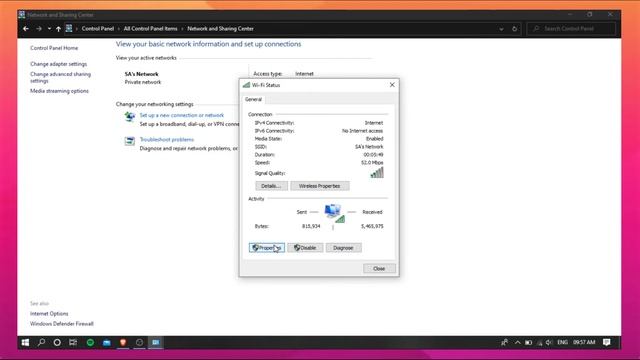Click the Wi-Fi Status title signal icon
This screenshot has width=640, height=360.
[x=246, y=85]
